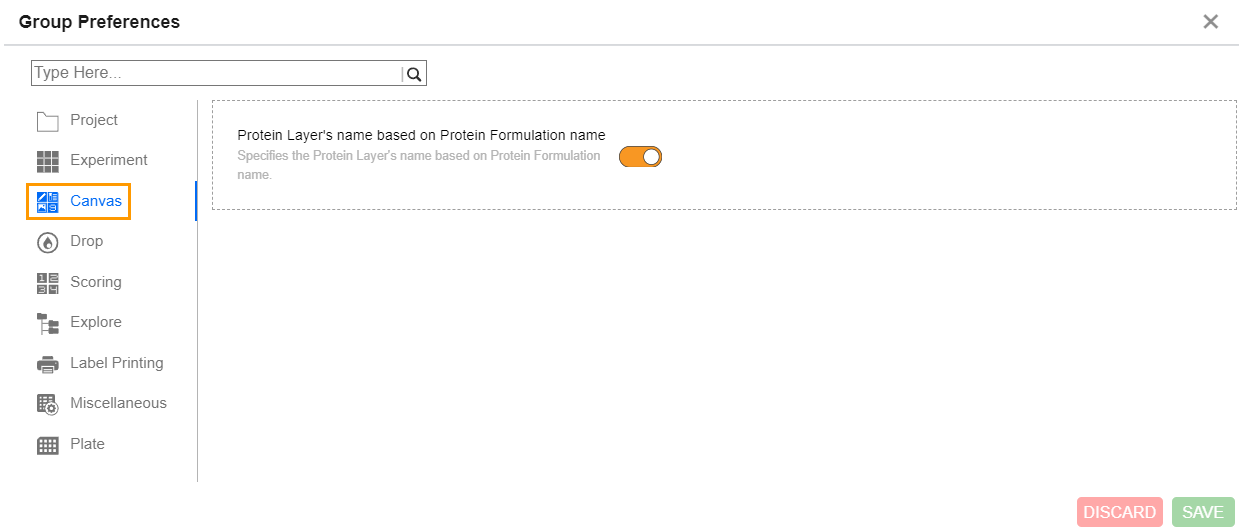Open the Label Printing text label
This screenshot has width=1239, height=532.
(117, 363)
